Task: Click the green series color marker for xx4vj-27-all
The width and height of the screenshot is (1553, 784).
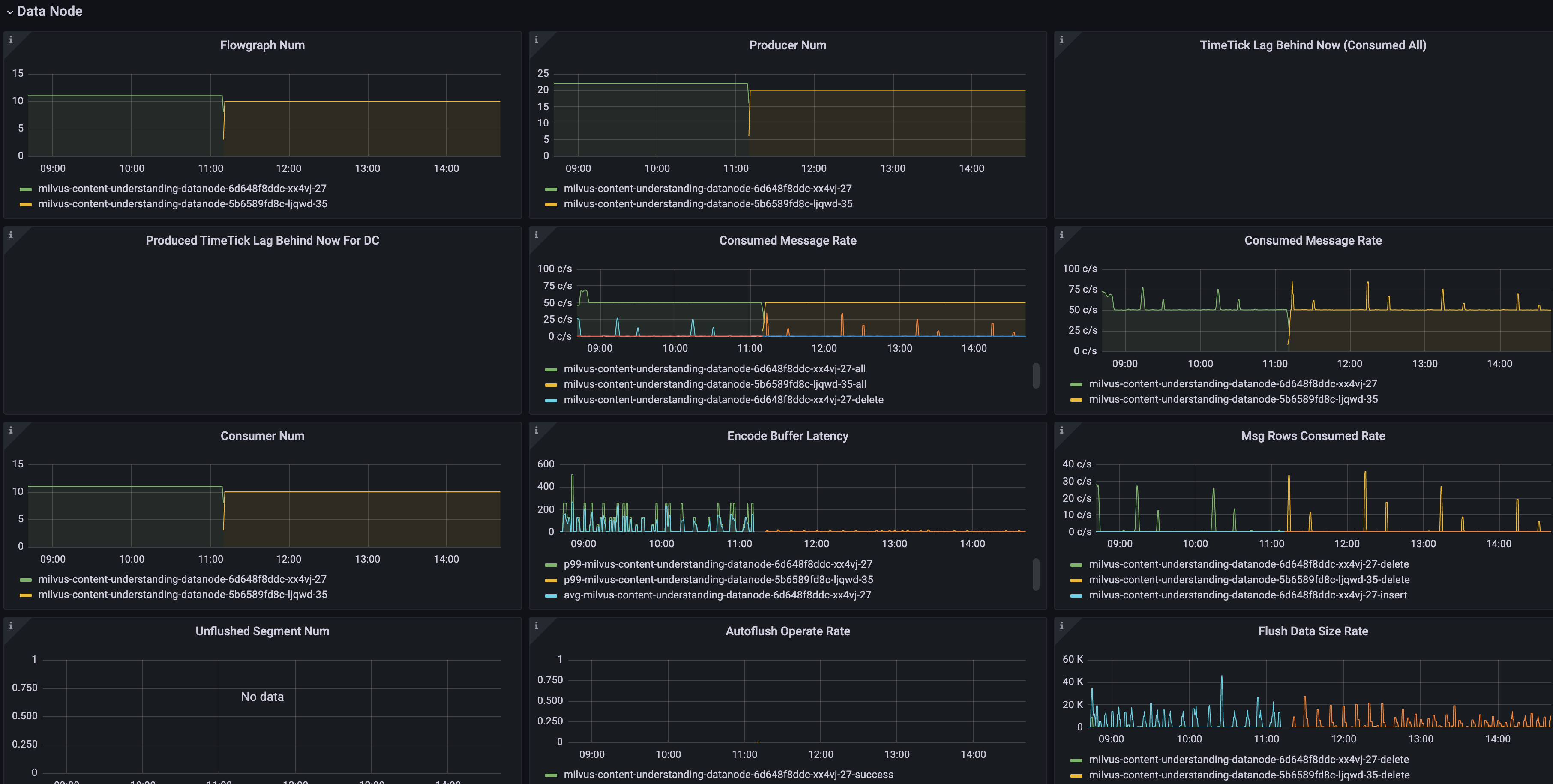Action: pyautogui.click(x=550, y=368)
